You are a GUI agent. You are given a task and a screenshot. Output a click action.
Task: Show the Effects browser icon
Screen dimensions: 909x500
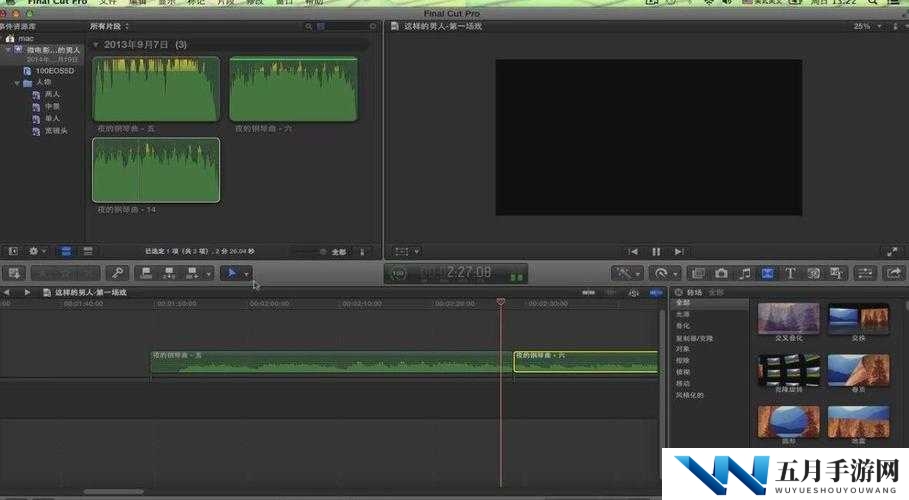pyautogui.click(x=698, y=273)
